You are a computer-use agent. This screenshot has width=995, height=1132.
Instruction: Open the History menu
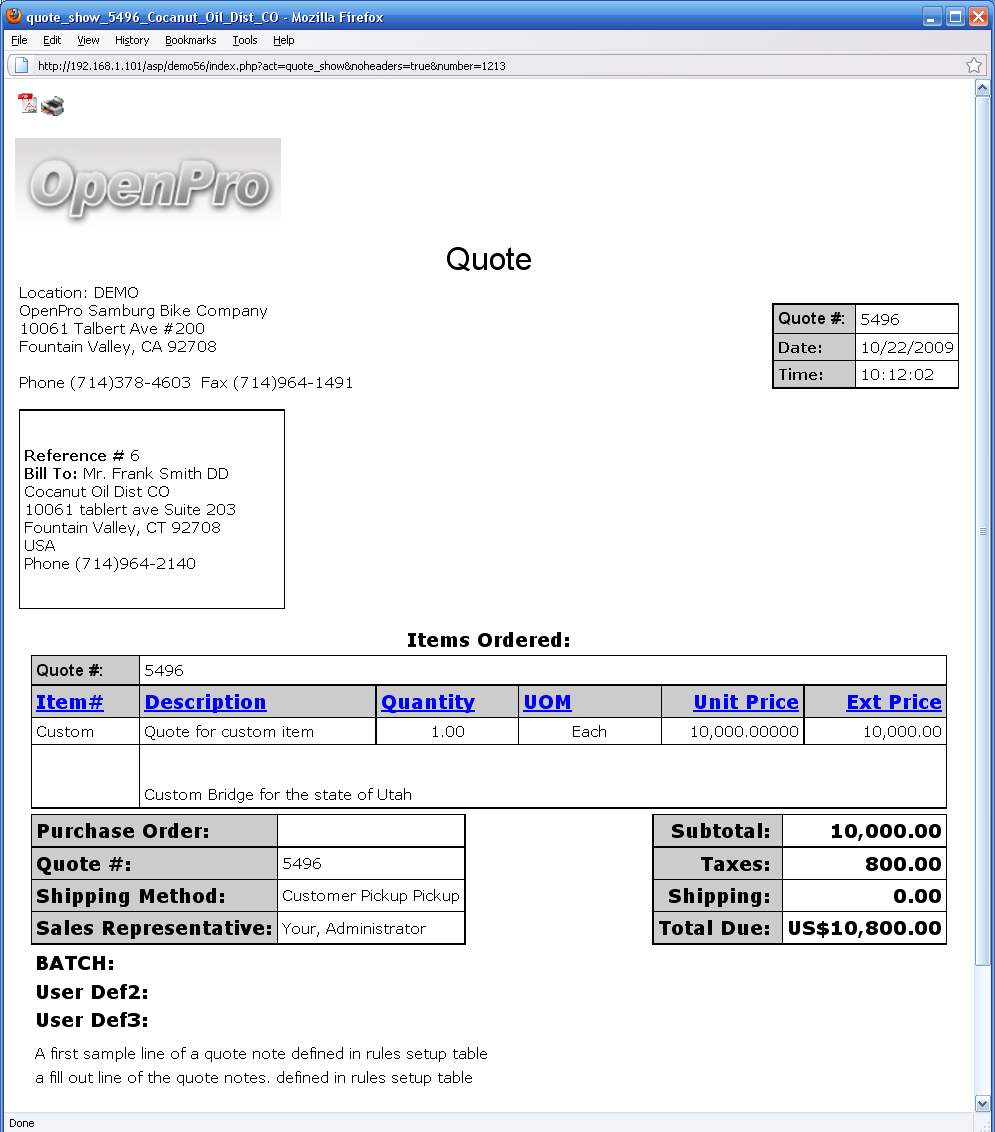pyautogui.click(x=131, y=40)
